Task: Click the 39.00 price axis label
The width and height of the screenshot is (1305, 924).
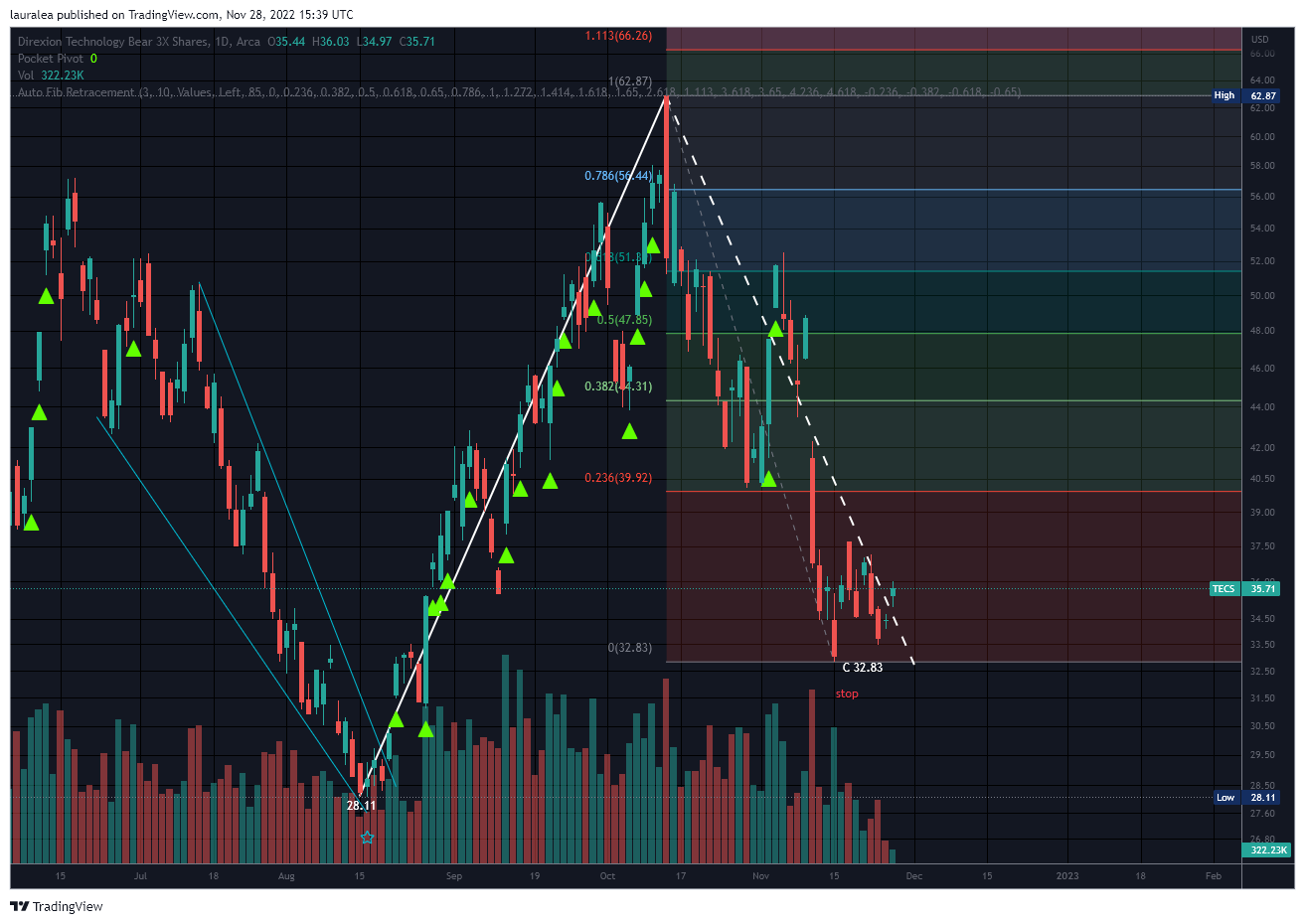Action: tap(1262, 513)
